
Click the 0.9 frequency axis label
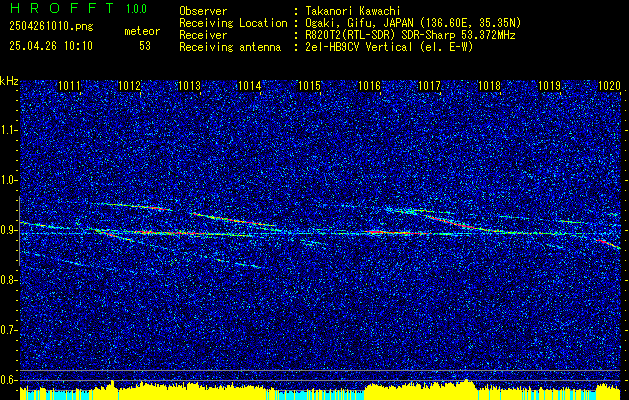pos(8,230)
